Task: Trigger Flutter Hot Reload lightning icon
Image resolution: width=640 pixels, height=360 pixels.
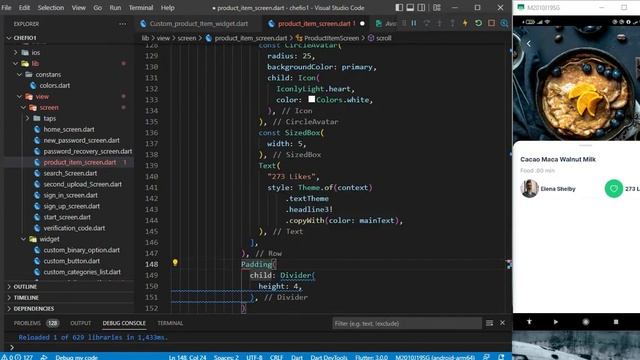Action: (465, 23)
